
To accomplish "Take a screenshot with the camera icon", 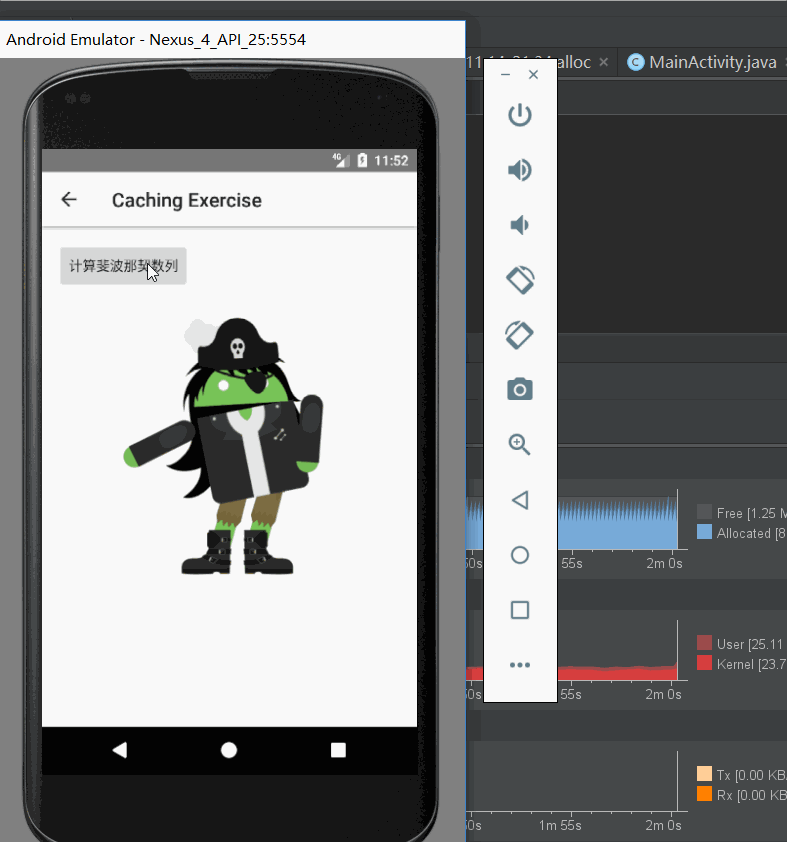I will [x=520, y=389].
